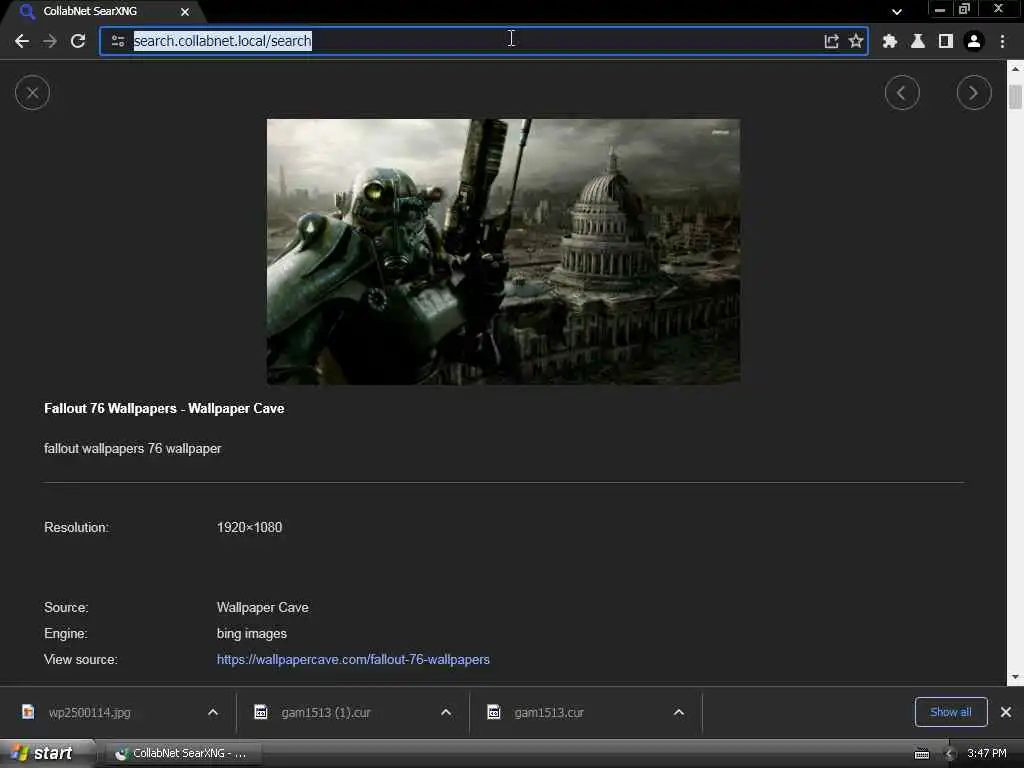Expand options for gam1513.cur download
Viewport: 1024px width, 768px height.
pos(679,712)
